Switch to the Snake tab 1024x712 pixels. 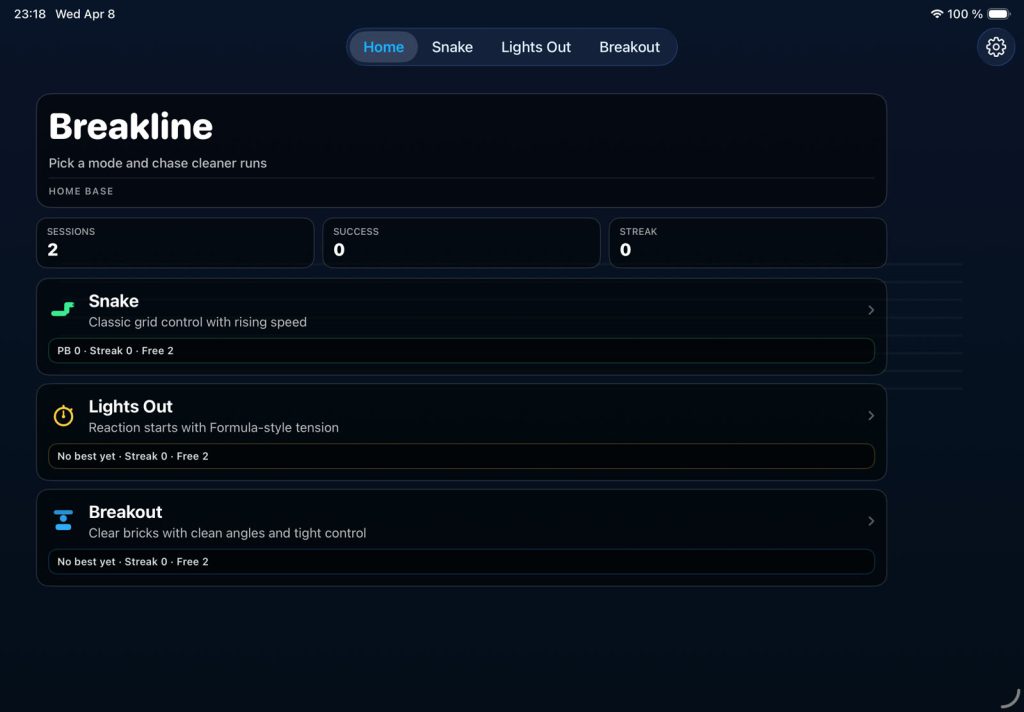452,46
